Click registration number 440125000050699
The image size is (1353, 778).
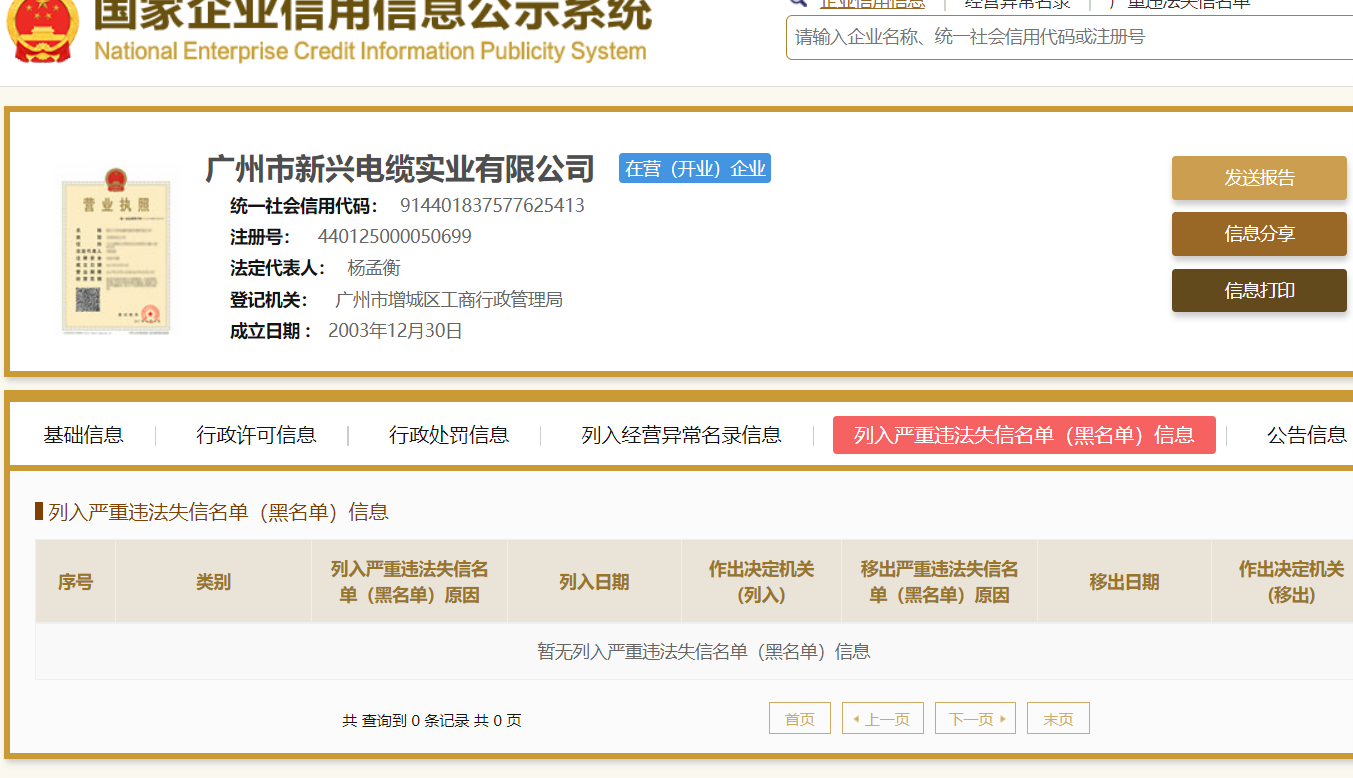point(394,237)
